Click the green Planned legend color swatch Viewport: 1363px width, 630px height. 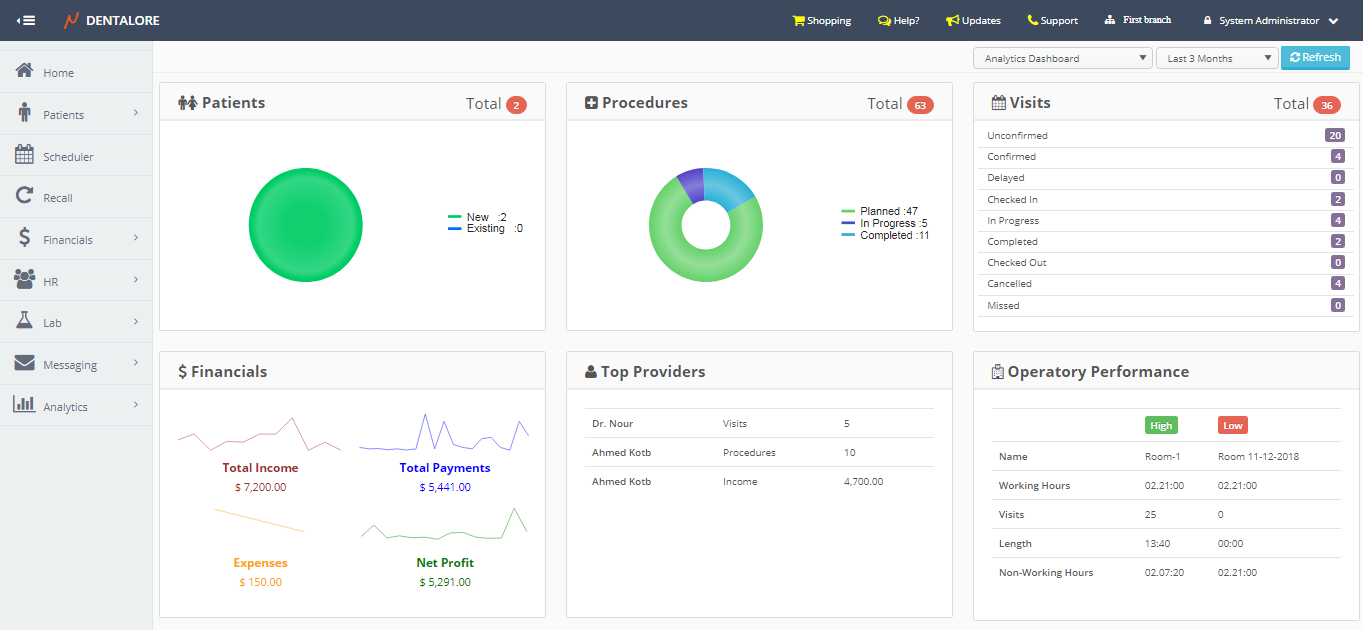[848, 212]
